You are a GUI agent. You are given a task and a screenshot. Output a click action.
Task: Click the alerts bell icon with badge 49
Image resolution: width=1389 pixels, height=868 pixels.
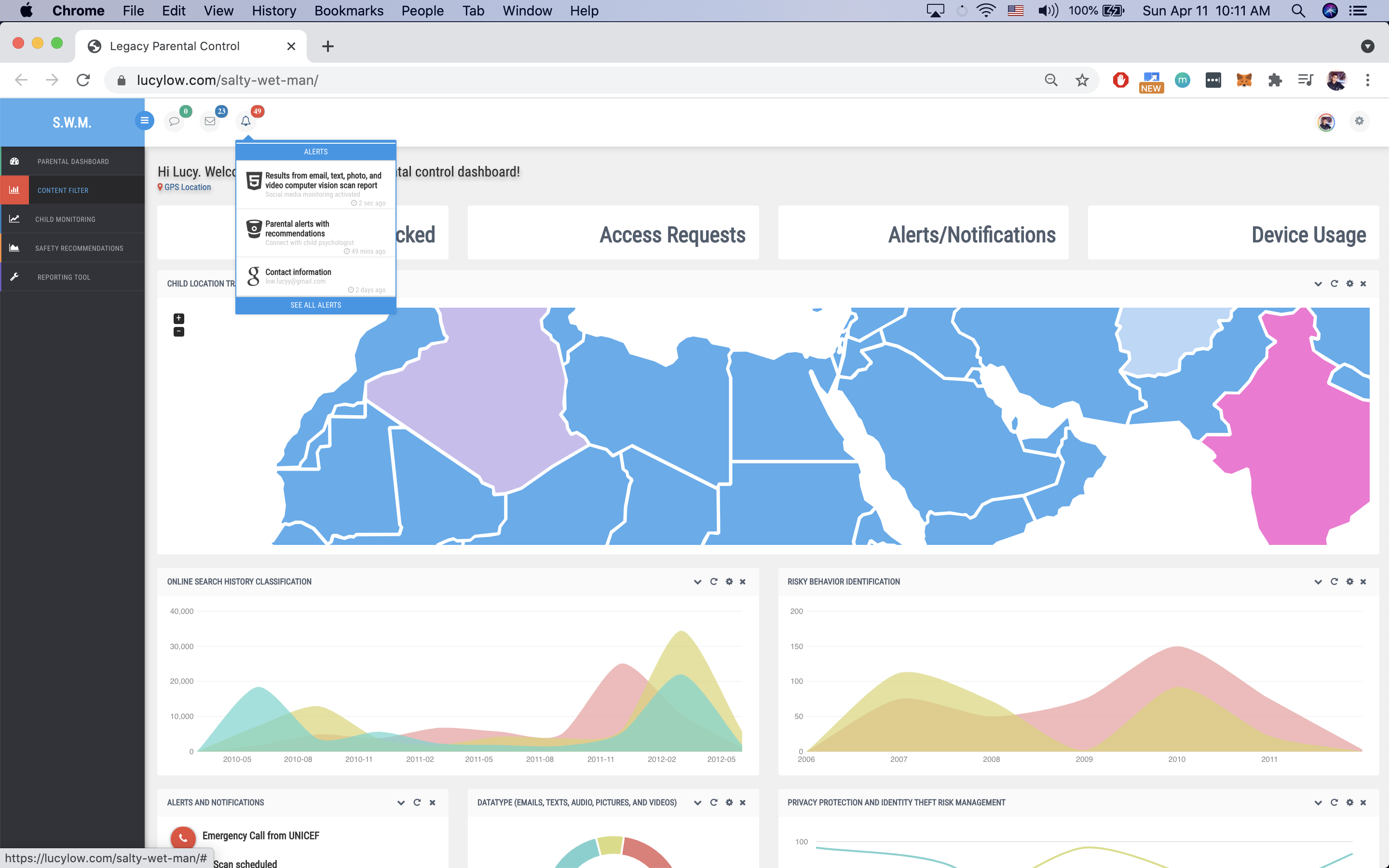tap(245, 121)
